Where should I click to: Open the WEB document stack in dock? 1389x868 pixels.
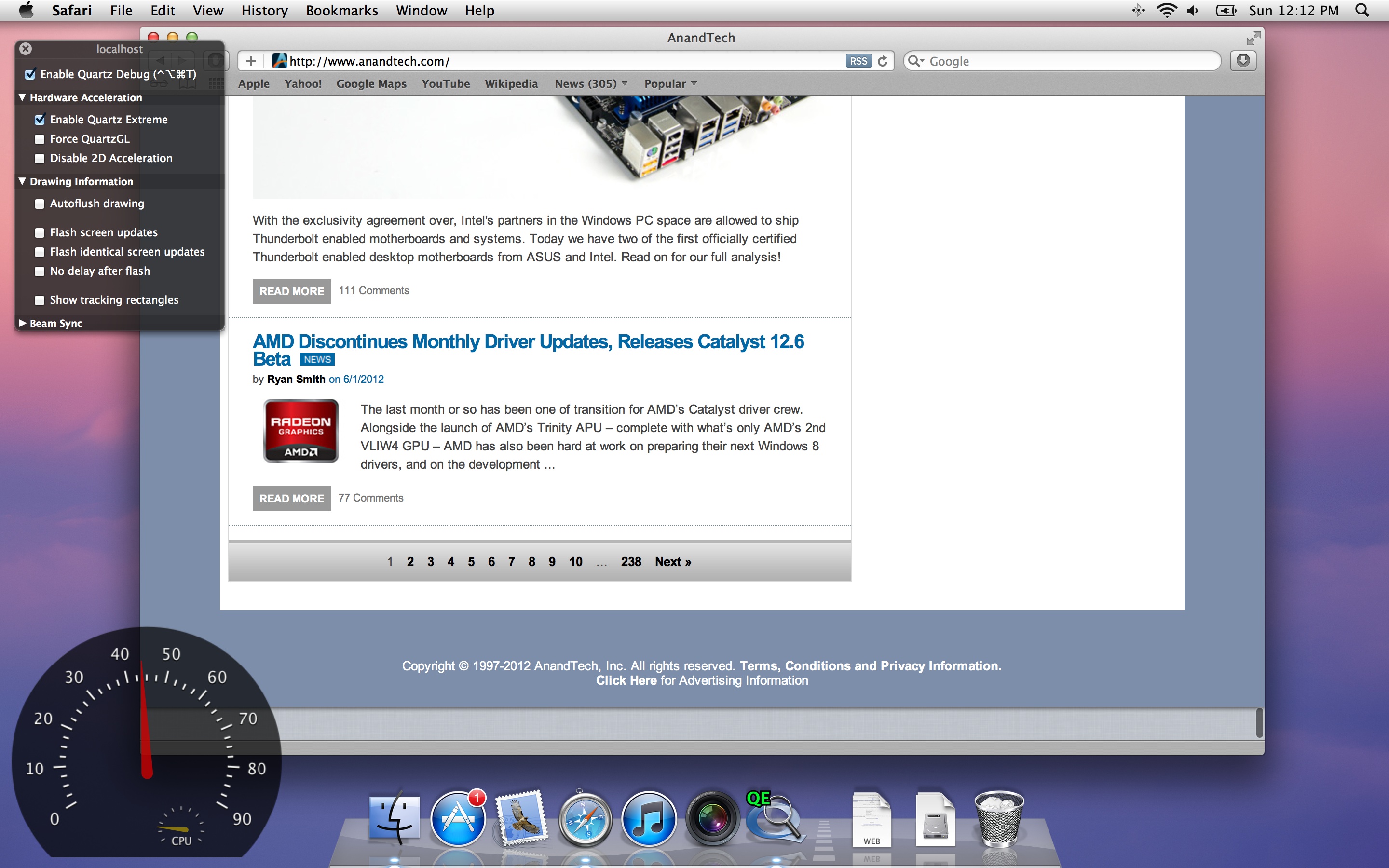(x=872, y=819)
